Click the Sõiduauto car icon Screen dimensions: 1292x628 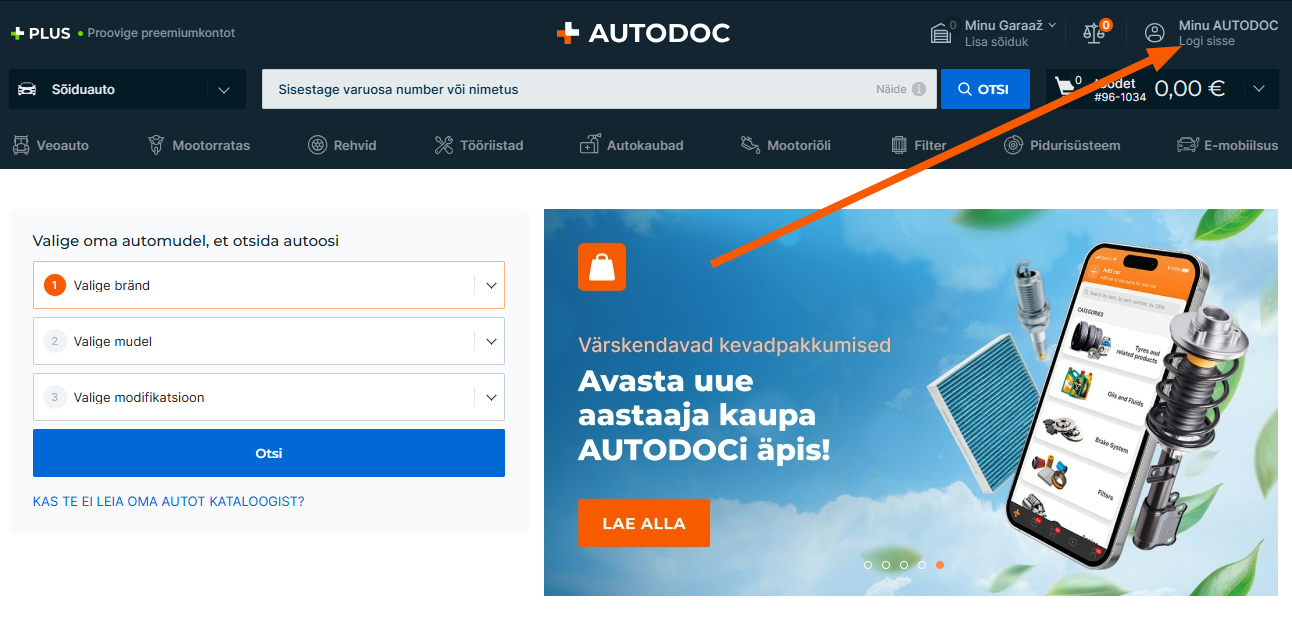(28, 89)
